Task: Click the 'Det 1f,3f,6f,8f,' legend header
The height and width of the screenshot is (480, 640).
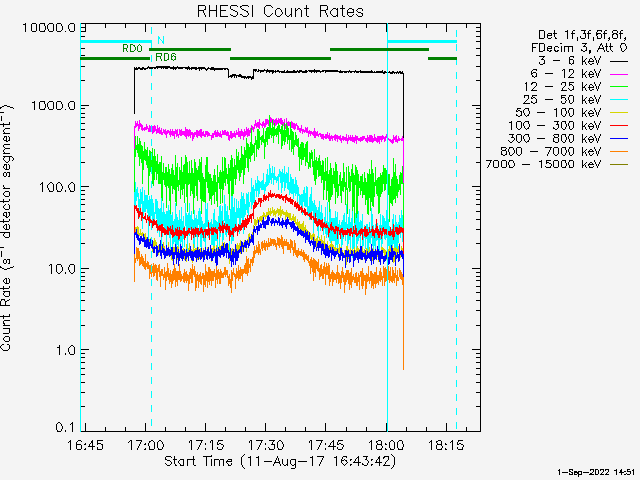Action: [x=582, y=36]
